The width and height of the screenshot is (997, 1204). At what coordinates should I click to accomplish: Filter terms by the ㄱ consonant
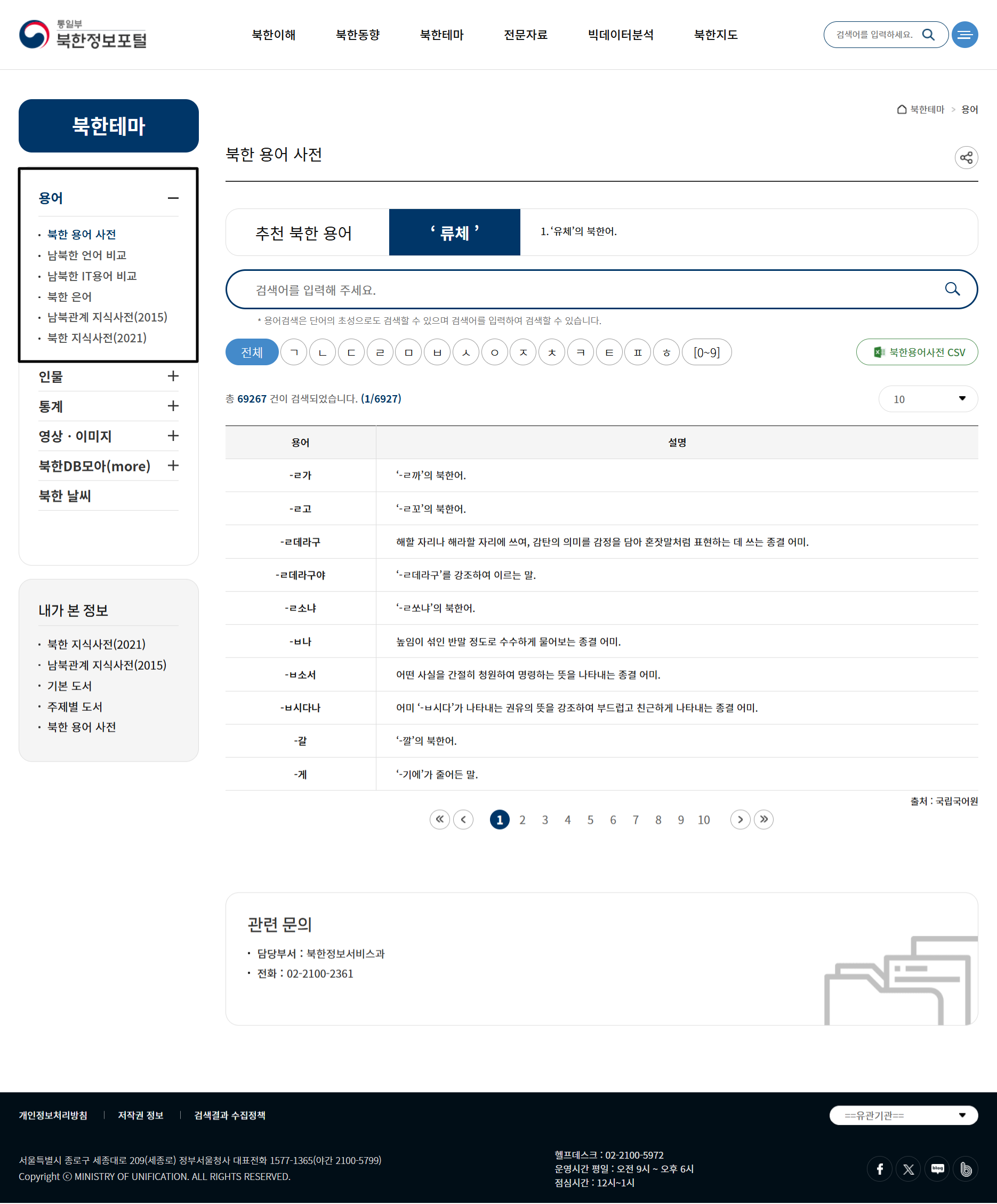coord(294,352)
